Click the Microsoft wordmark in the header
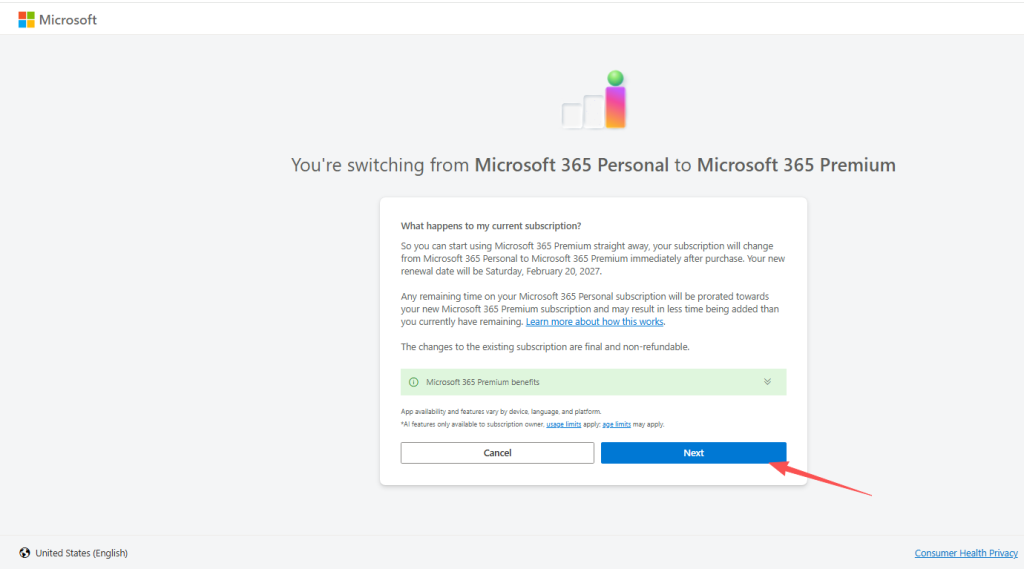This screenshot has width=1024, height=569. coord(68,20)
